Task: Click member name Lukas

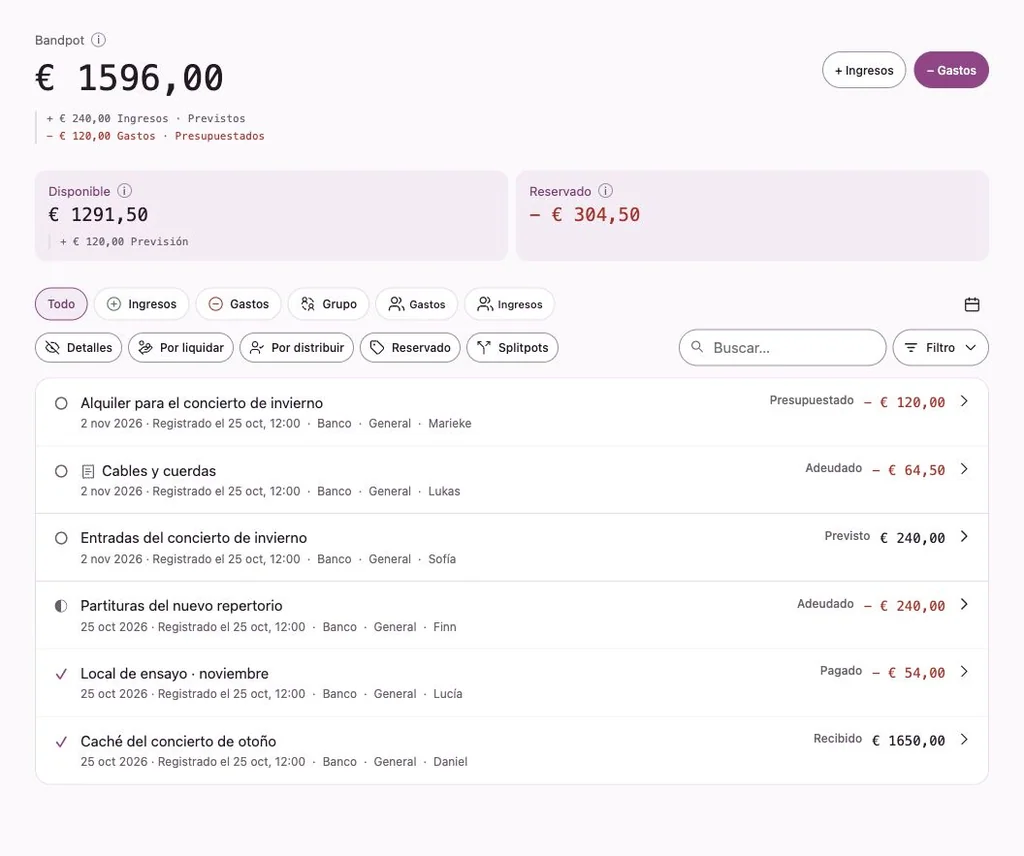Action: click(444, 491)
